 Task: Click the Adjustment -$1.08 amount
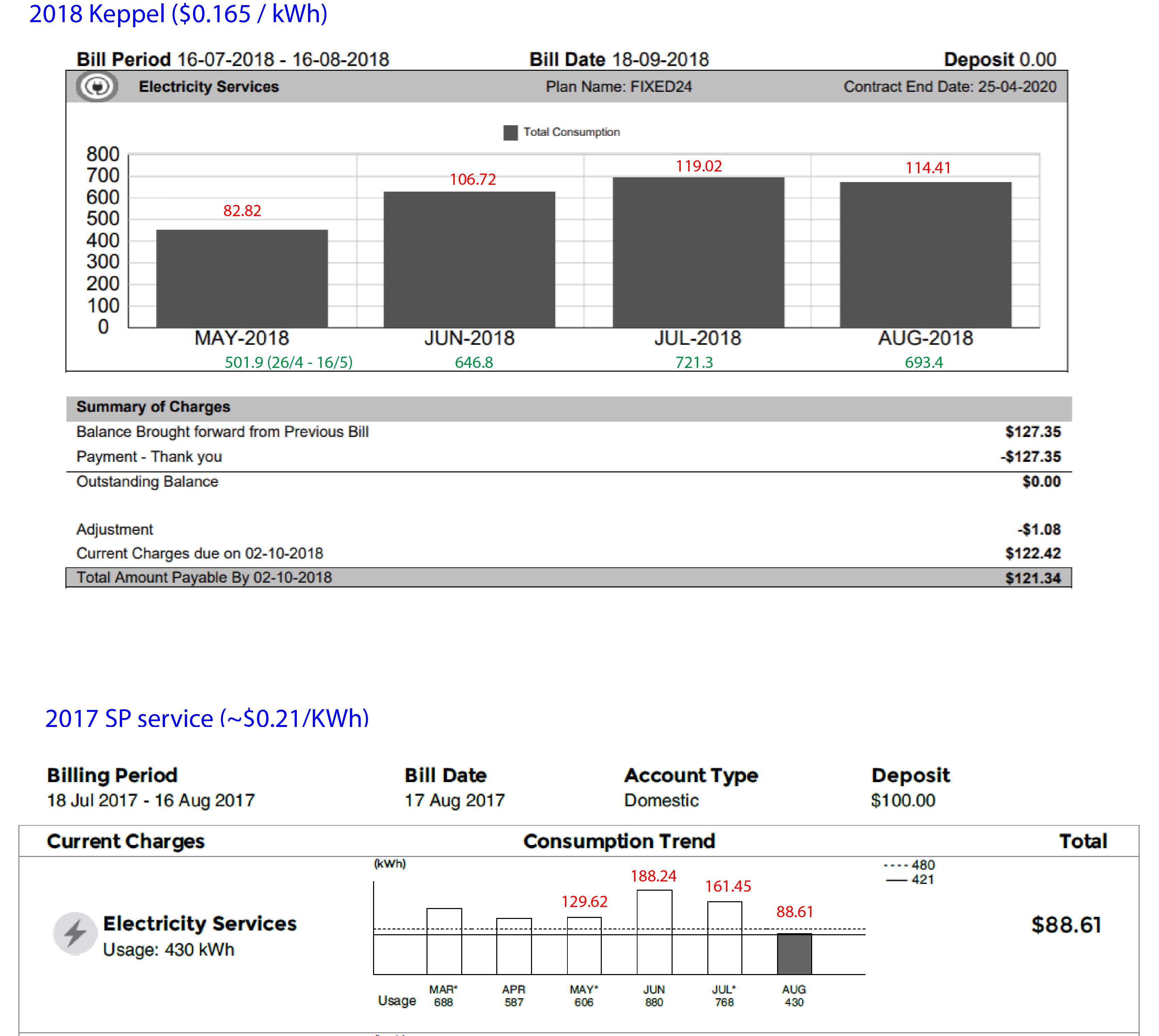(x=1039, y=530)
